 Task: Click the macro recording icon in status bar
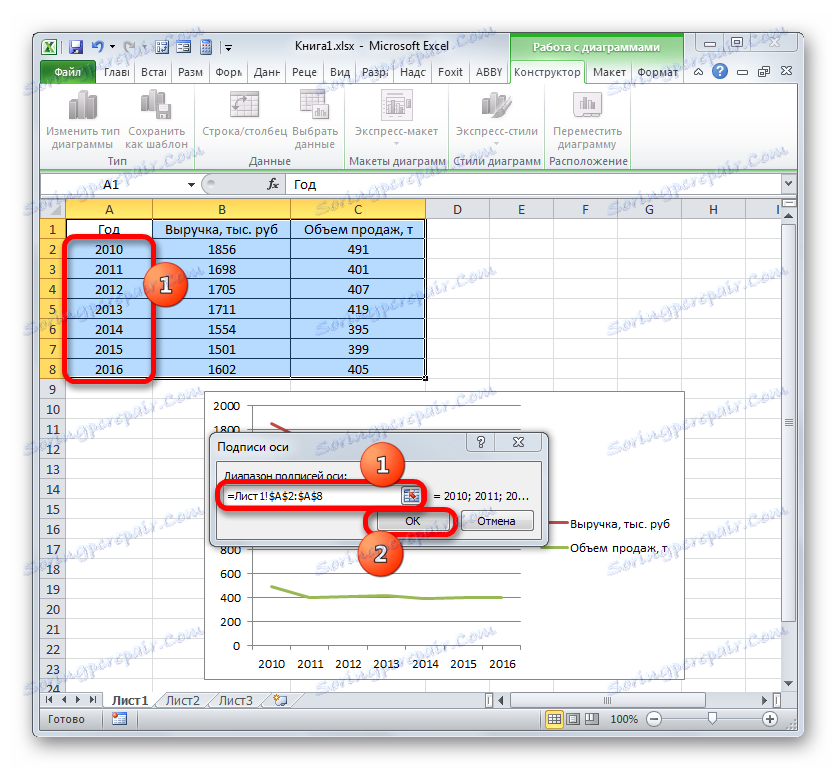[x=120, y=719]
